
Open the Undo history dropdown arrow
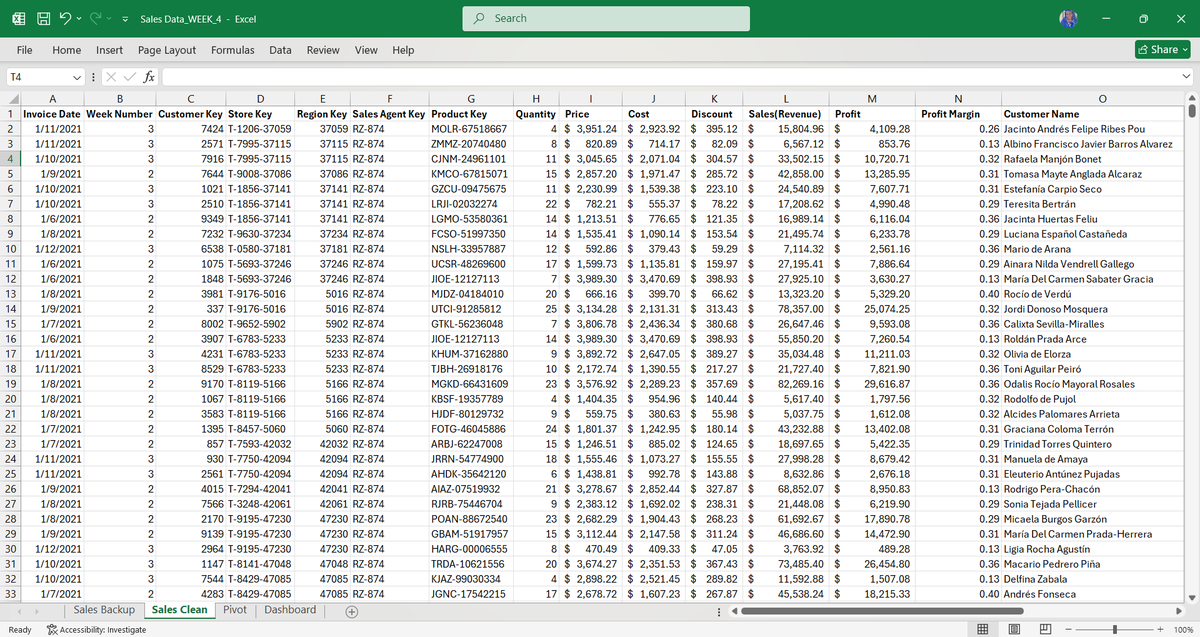[x=79, y=18]
